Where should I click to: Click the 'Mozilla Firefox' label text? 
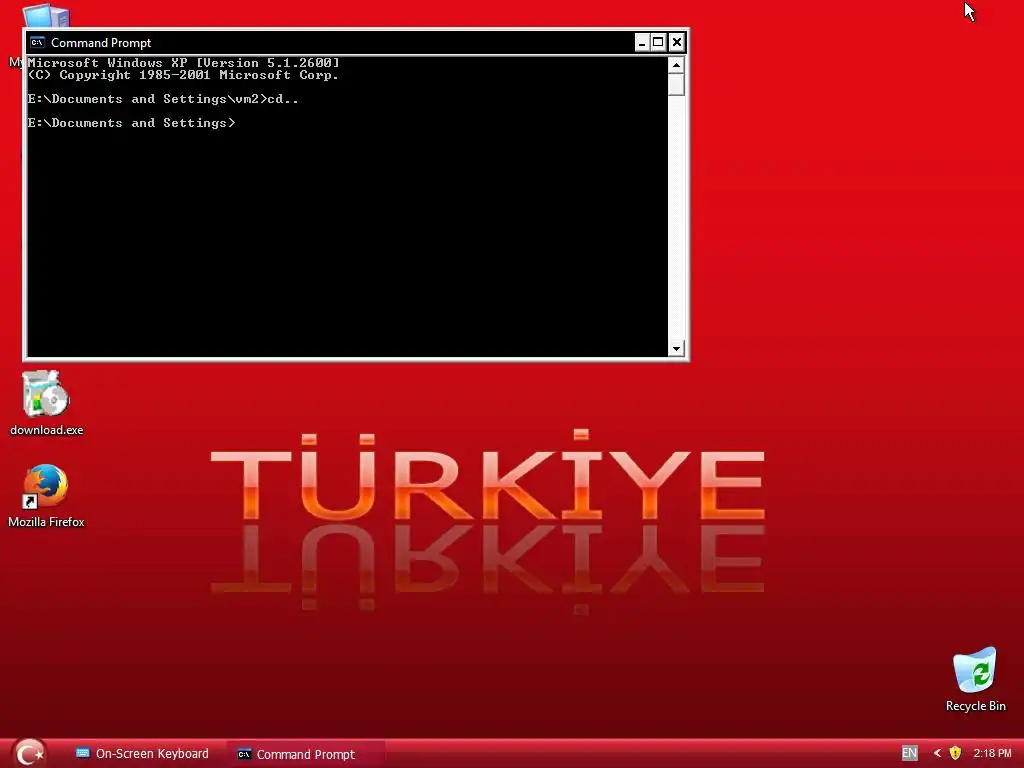tap(46, 522)
